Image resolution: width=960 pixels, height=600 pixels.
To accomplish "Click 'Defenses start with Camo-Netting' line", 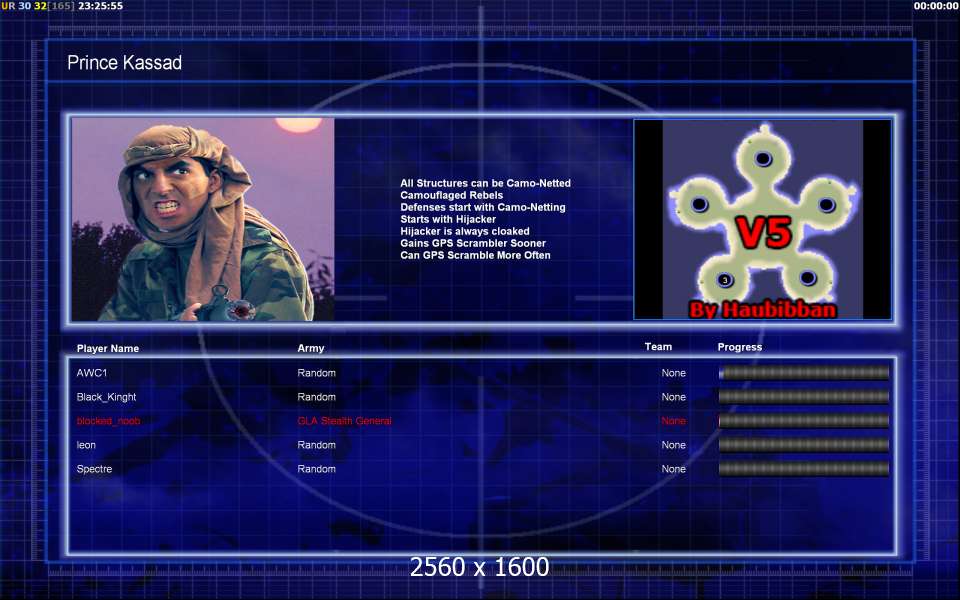I will pos(483,207).
